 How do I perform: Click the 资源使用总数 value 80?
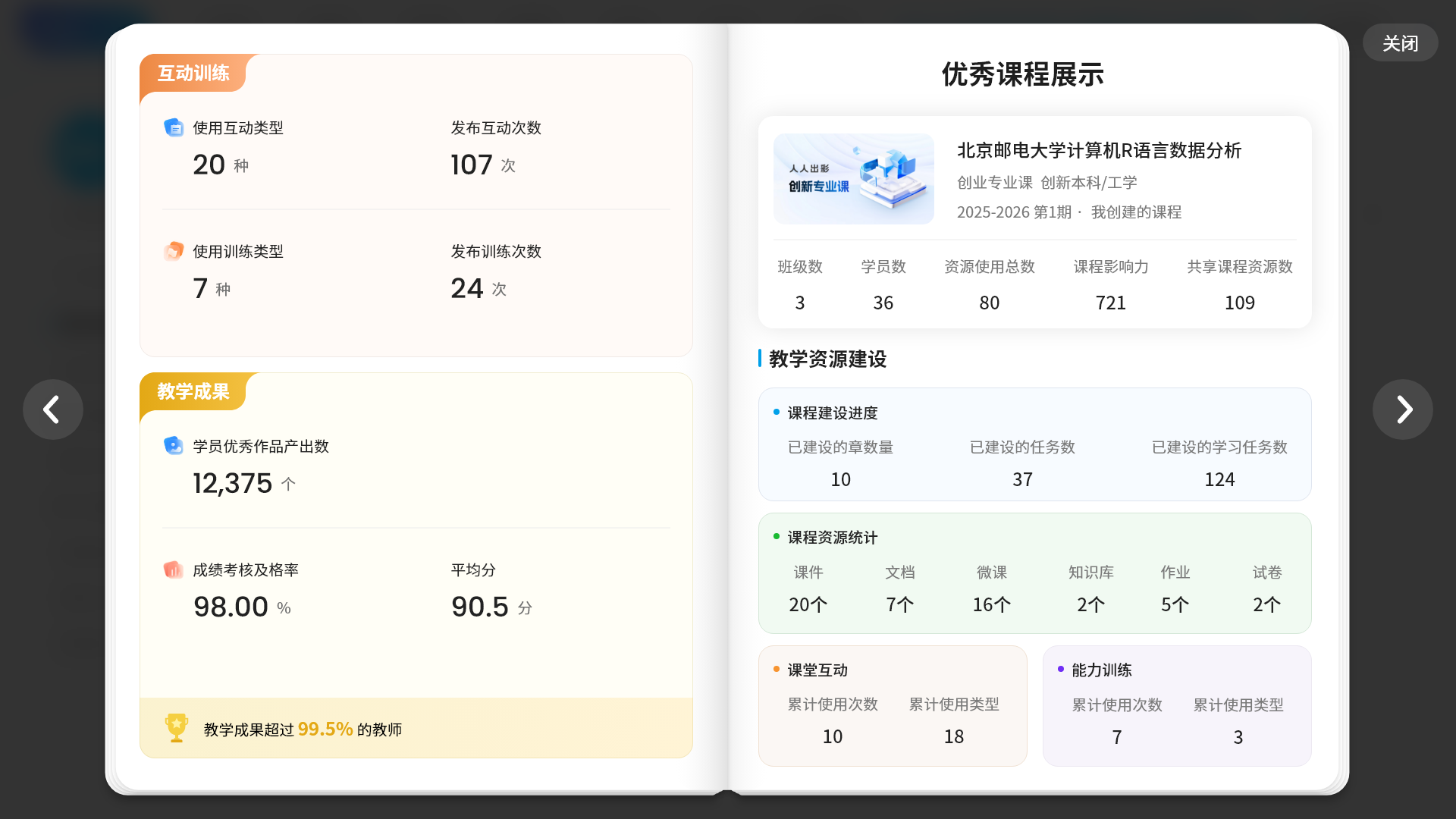(x=990, y=303)
